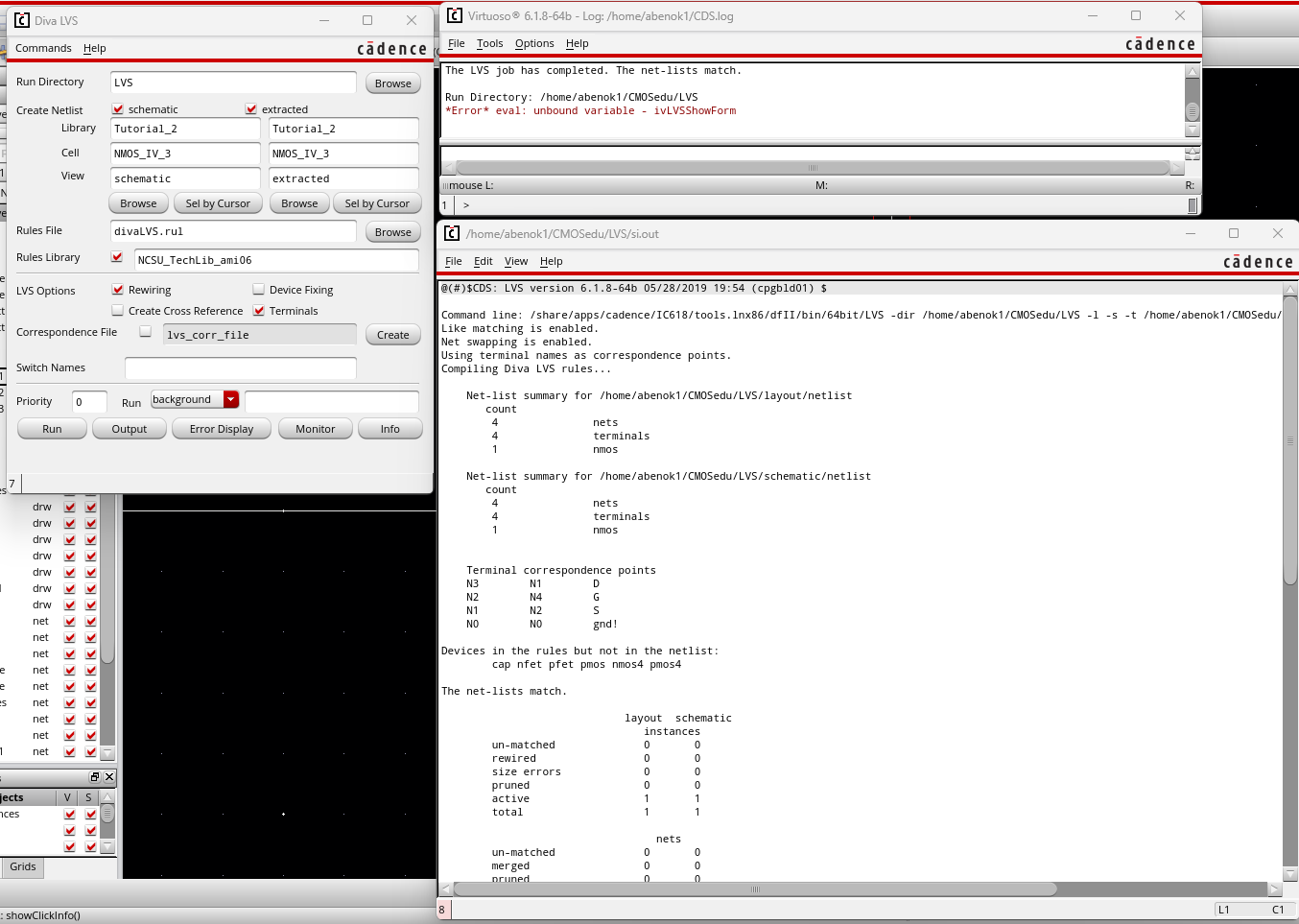Open the Run mode dropdown showing background
The image size is (1299, 924).
pyautogui.click(x=195, y=399)
